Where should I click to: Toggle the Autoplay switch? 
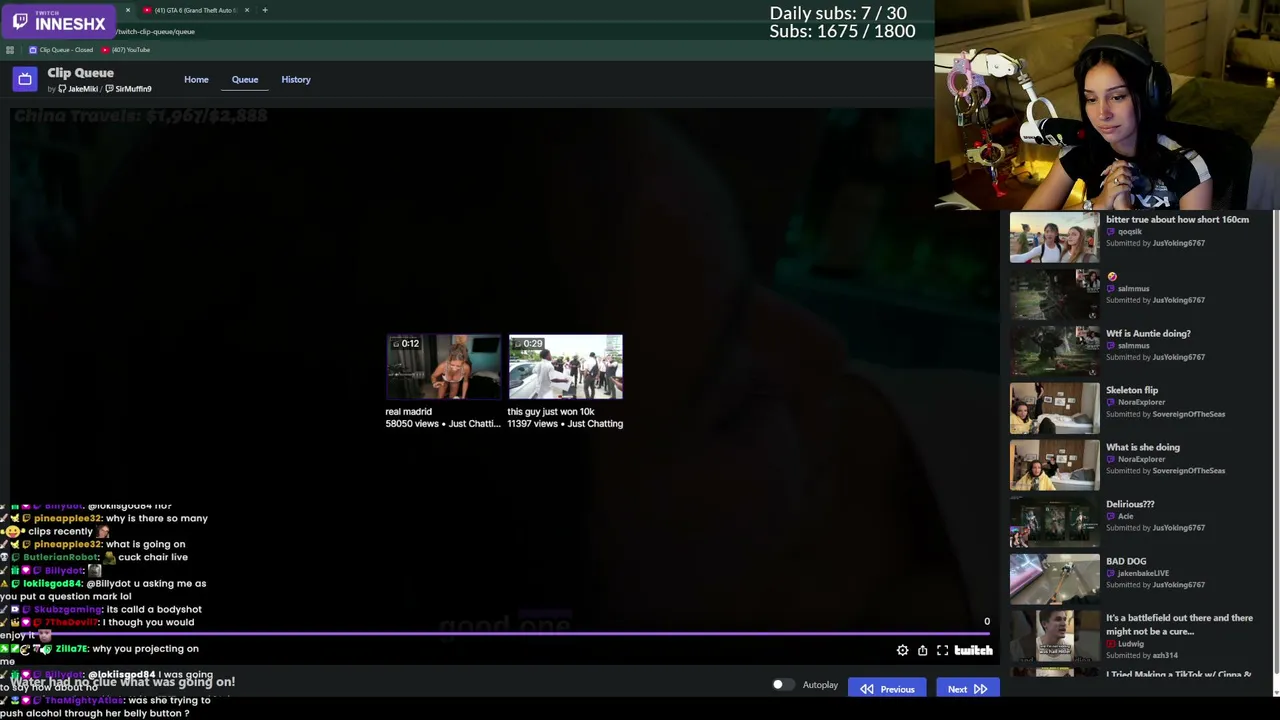click(x=783, y=685)
